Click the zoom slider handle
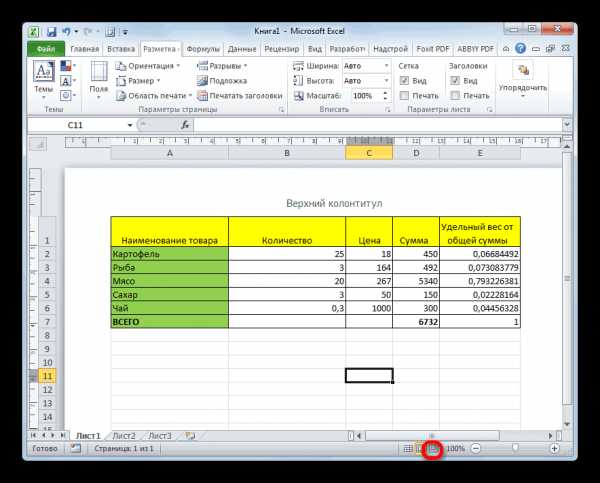Viewport: 600px width, 483px height. point(515,448)
